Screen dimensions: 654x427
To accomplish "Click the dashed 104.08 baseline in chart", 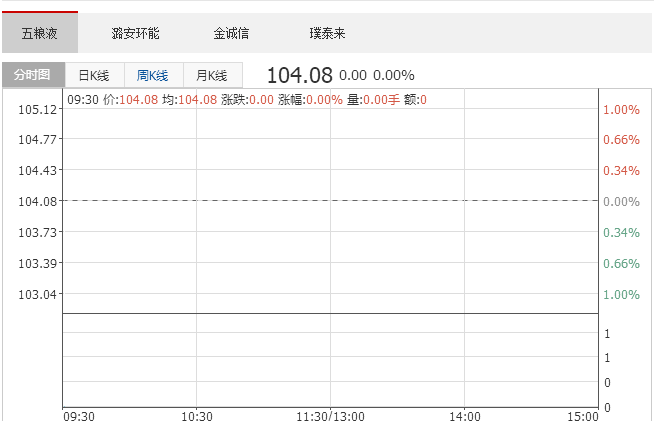I will [330, 201].
